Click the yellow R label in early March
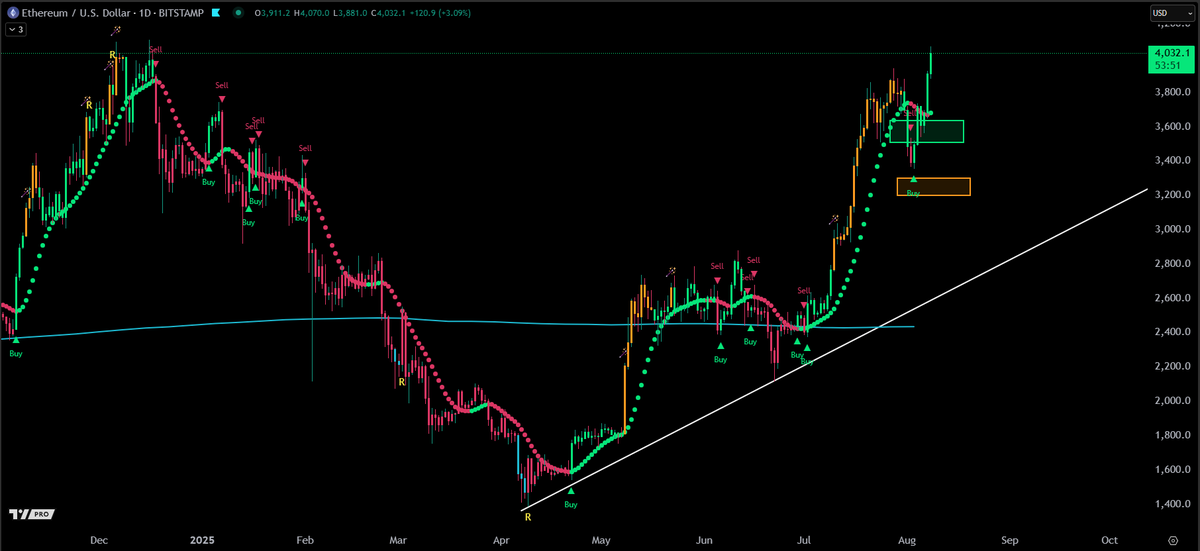The image size is (1200, 551). point(402,382)
